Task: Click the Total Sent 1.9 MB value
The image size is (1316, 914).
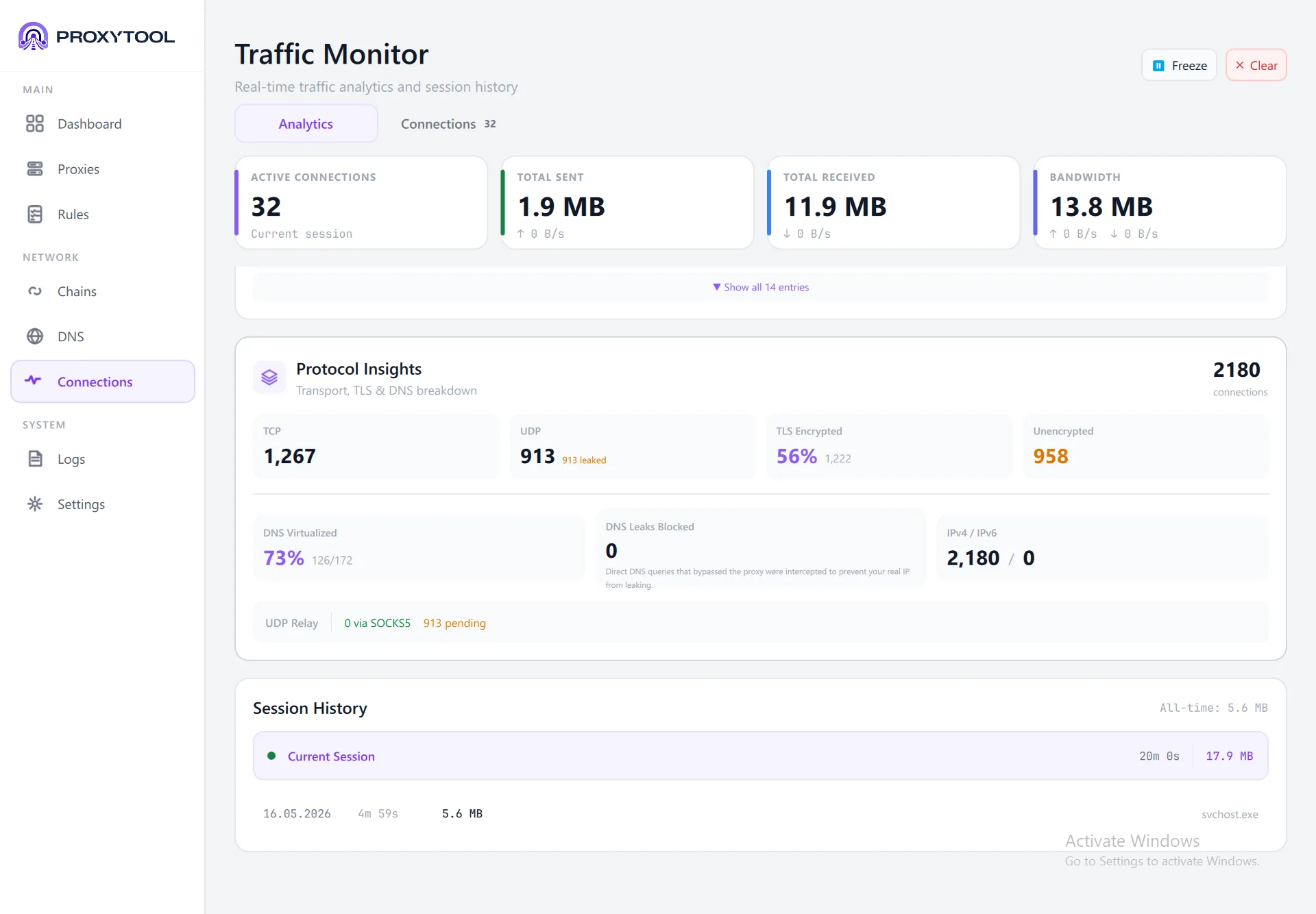Action: pyautogui.click(x=561, y=206)
